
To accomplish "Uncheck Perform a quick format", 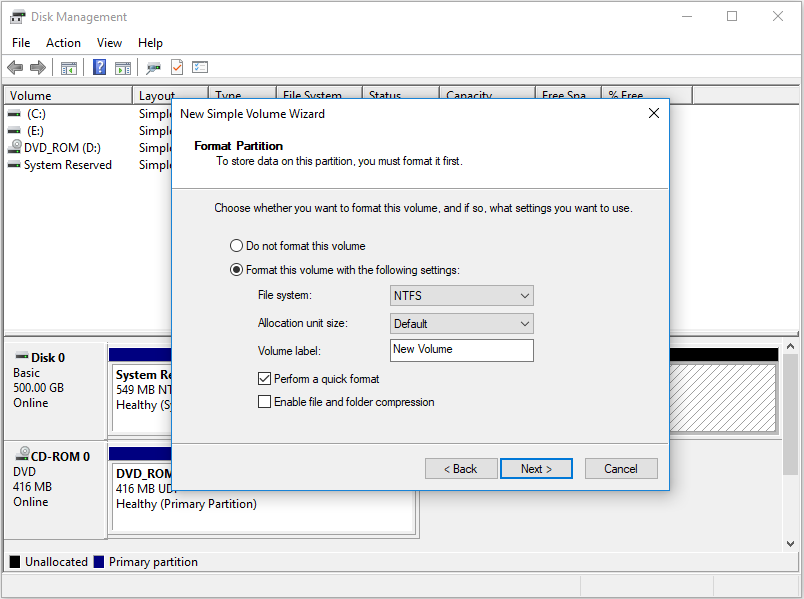I will pyautogui.click(x=265, y=379).
